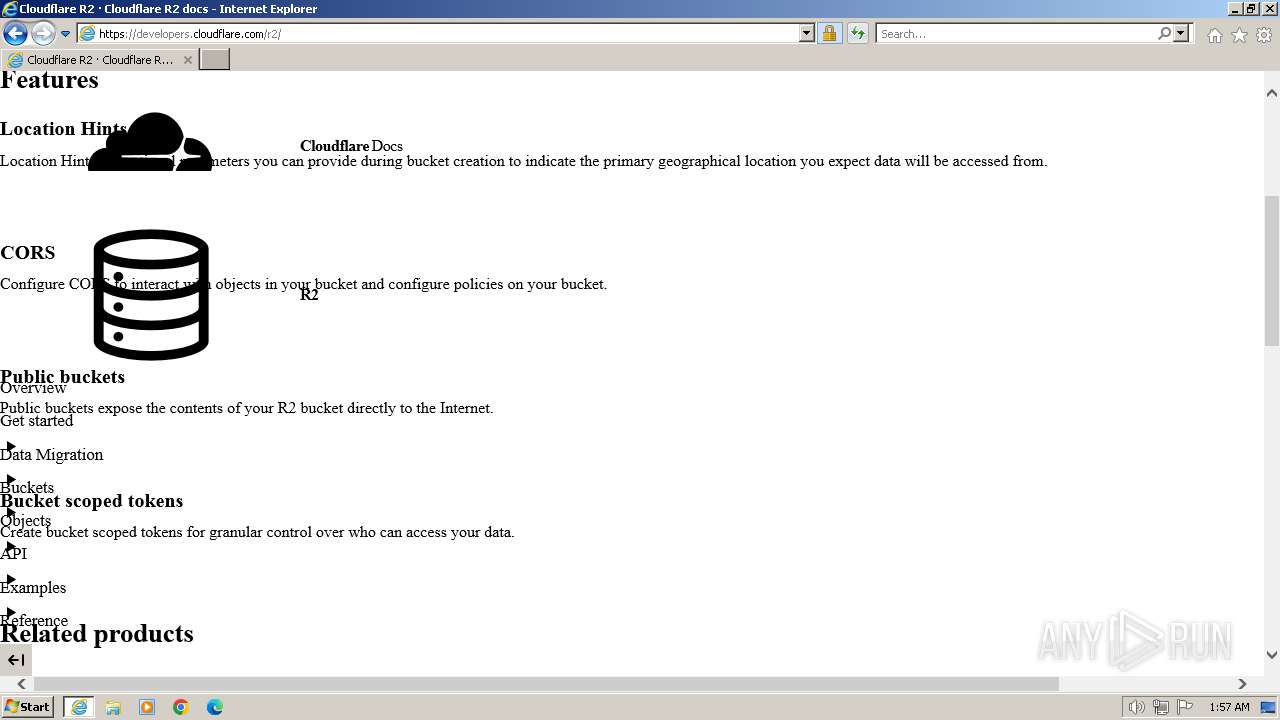This screenshot has width=1280, height=720.
Task: Expand the Data Migration section
Action: [x=11, y=446]
